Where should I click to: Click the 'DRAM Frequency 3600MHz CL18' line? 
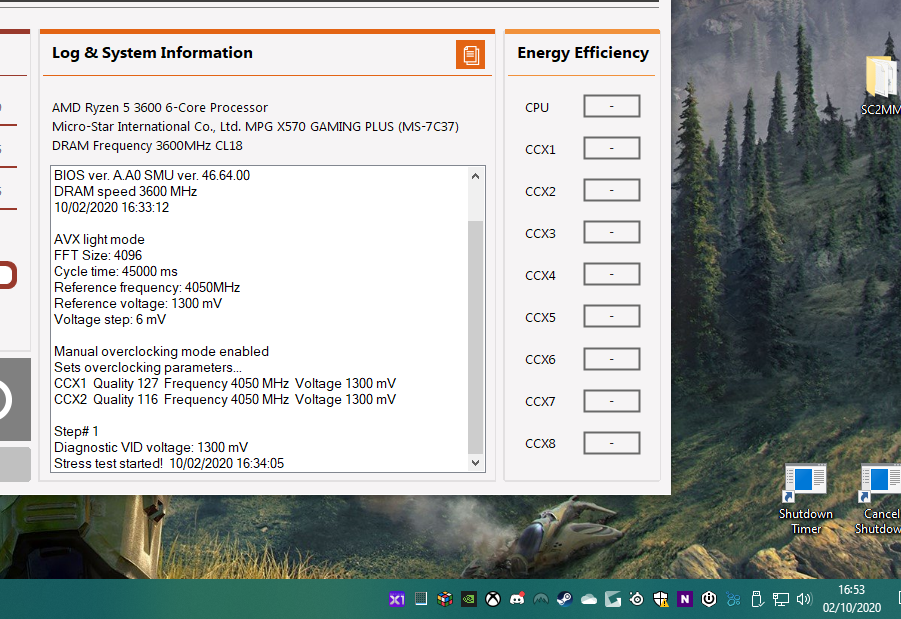click(147, 145)
